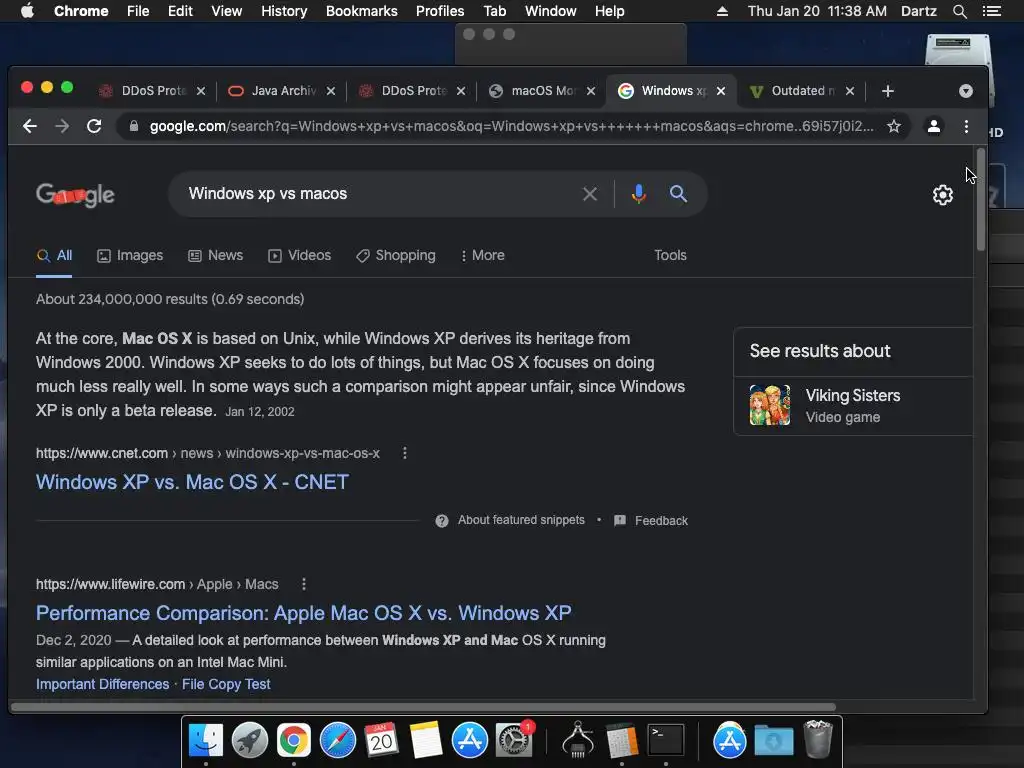
Task: Start voice search with the microphone icon
Action: coord(639,194)
